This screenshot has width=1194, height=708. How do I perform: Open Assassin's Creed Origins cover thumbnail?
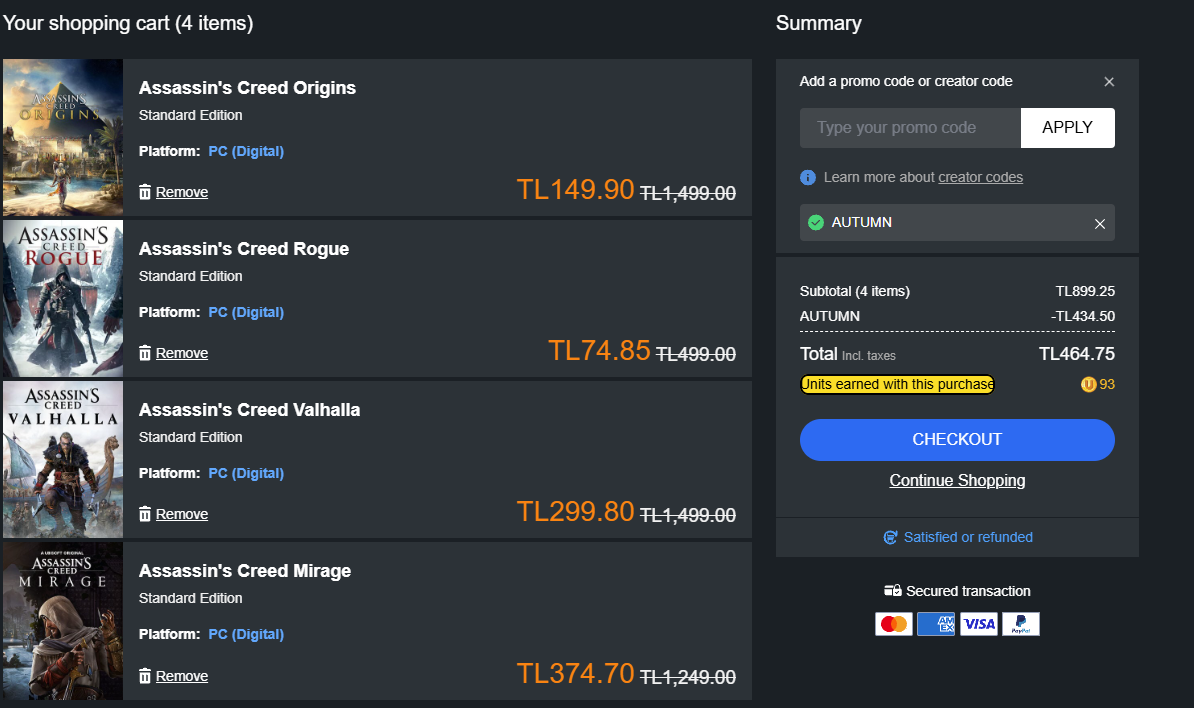tap(63, 137)
